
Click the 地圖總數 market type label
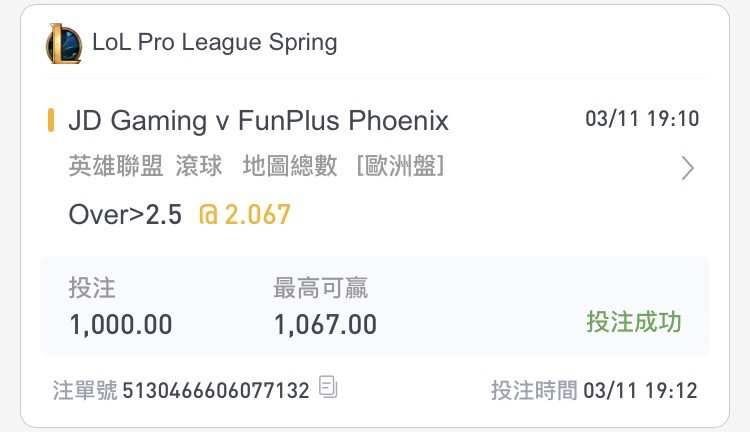[x=290, y=166]
